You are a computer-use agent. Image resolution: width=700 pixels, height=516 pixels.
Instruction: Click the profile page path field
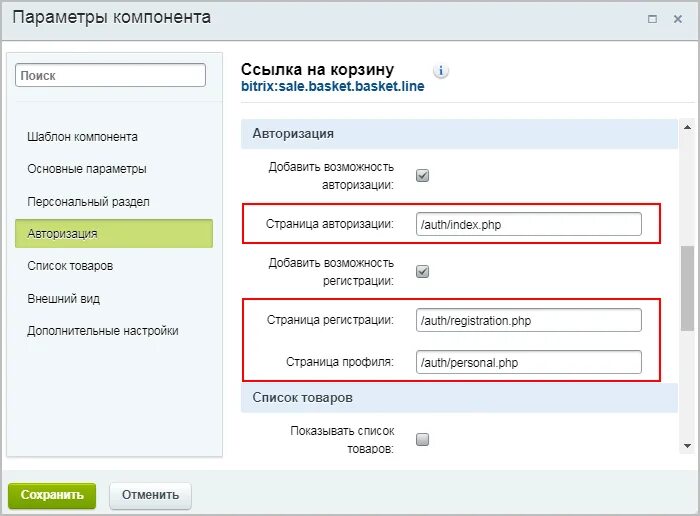point(529,362)
